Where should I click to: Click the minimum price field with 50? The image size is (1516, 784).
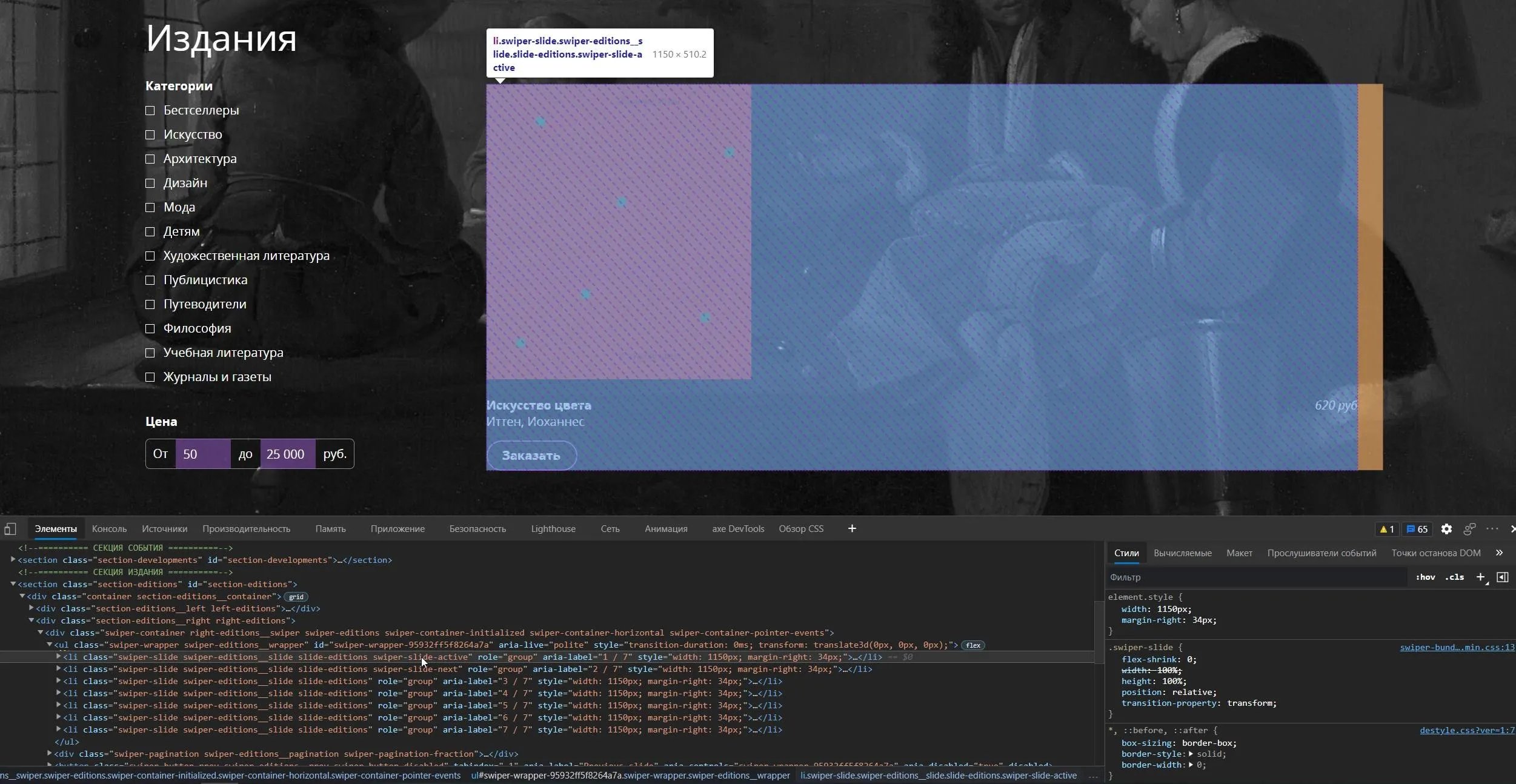coord(202,454)
